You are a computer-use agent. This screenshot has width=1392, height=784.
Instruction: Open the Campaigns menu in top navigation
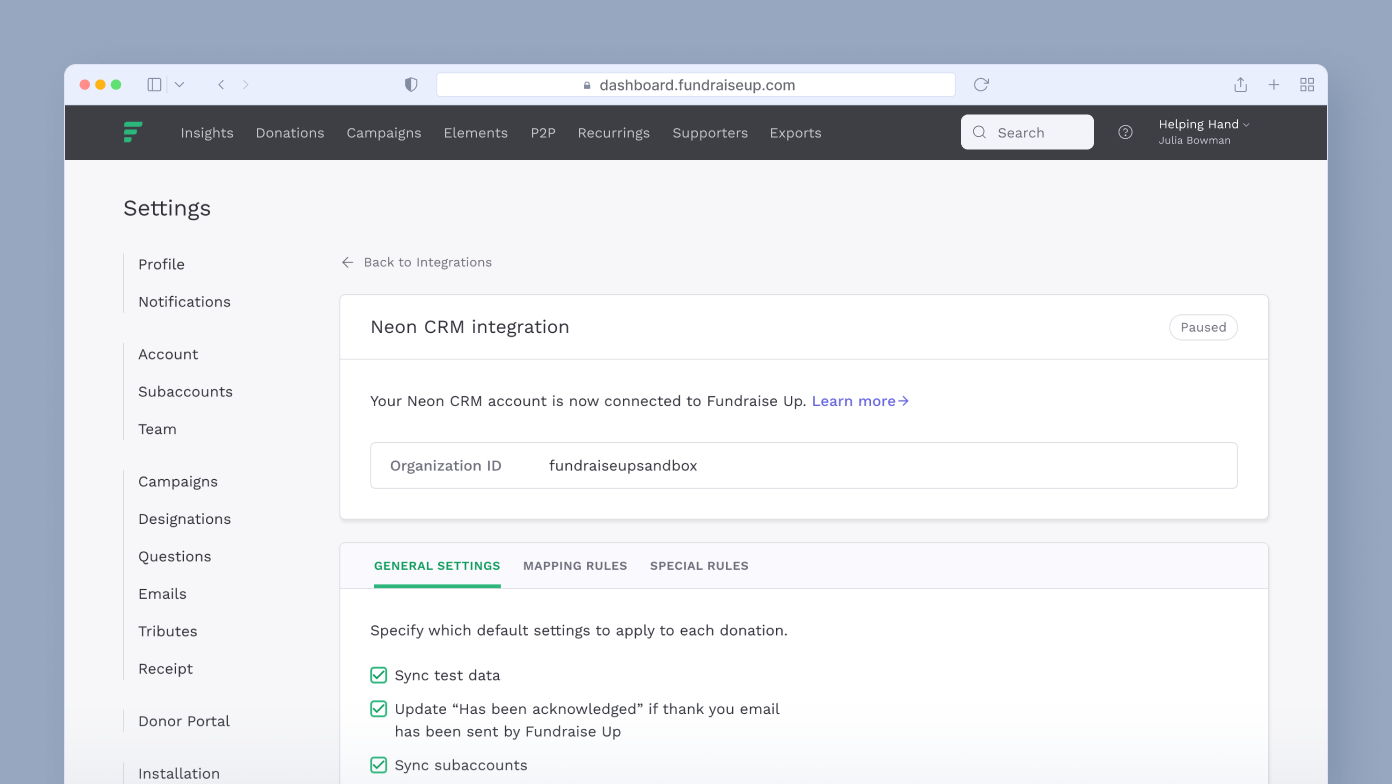[384, 133]
